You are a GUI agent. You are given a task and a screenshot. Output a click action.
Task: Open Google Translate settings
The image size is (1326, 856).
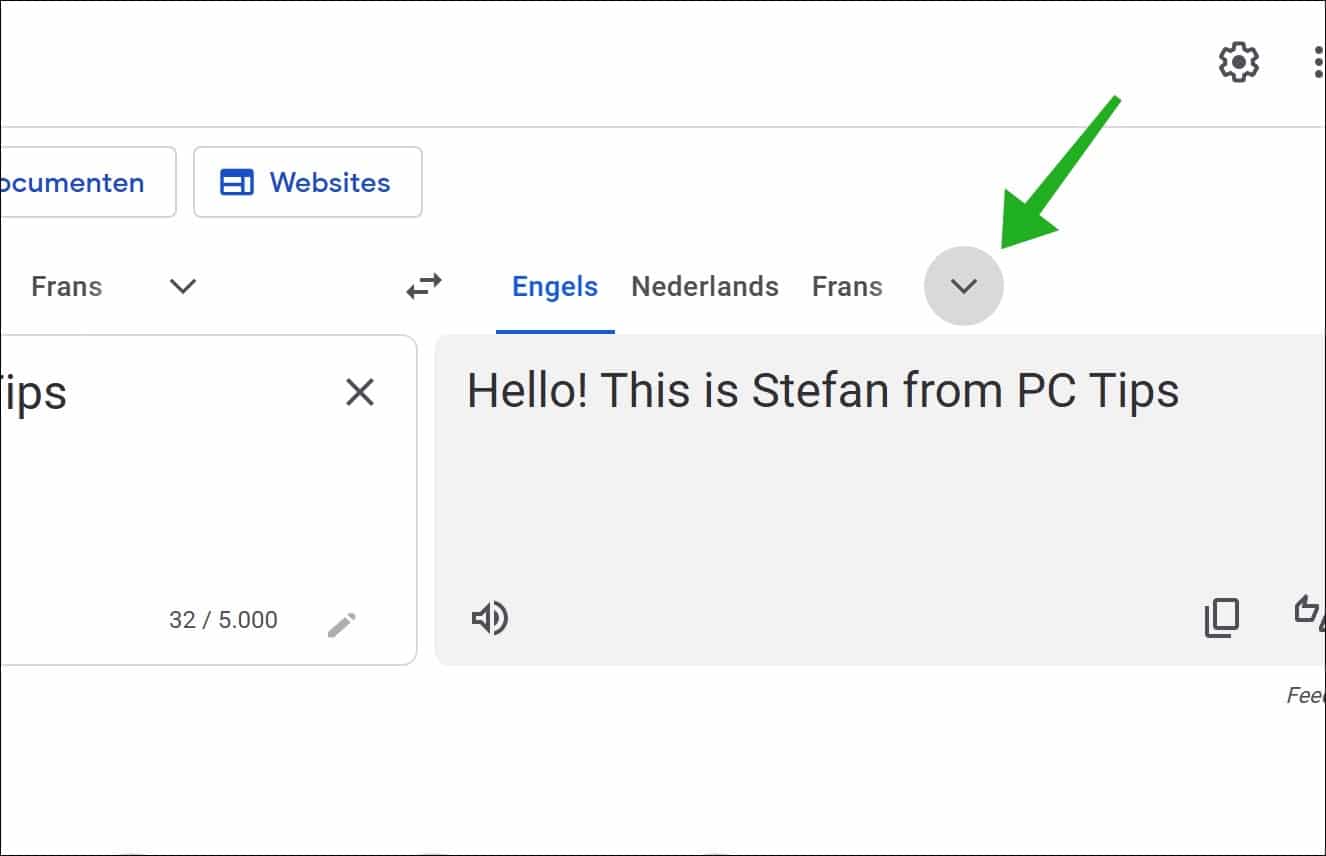1237,61
